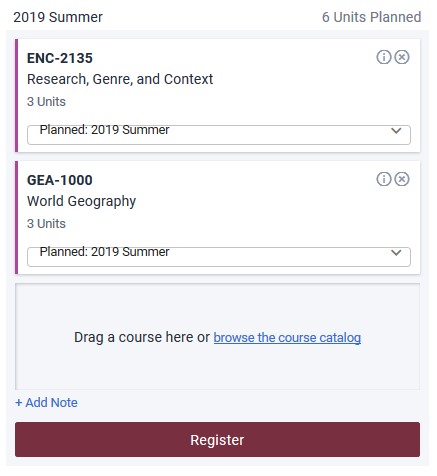Select the ENC-2135 course code heading

(x=60, y=58)
